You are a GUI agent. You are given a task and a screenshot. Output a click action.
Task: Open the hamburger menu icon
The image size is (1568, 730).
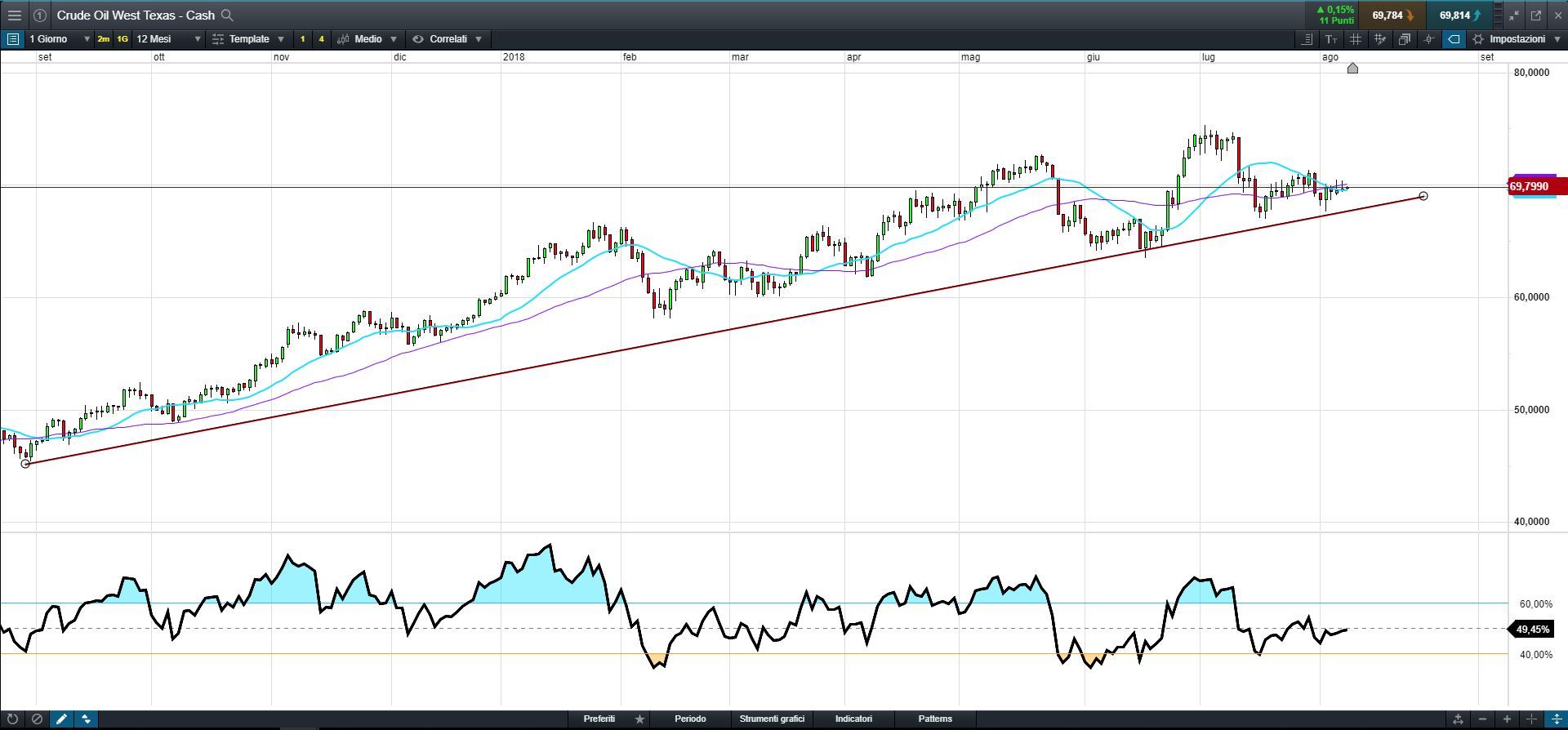click(x=14, y=15)
